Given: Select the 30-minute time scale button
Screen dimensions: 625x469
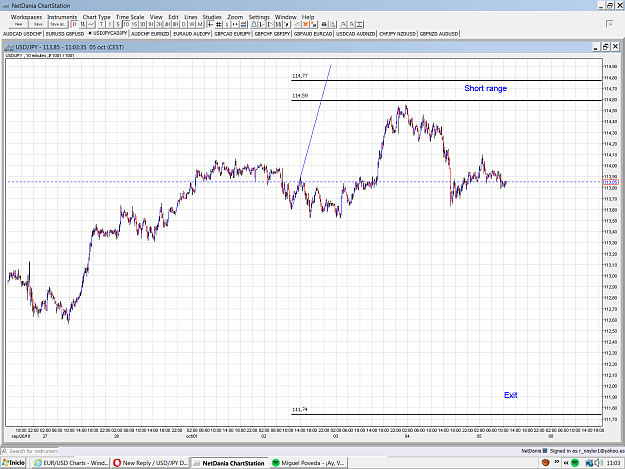Looking at the screenshot, I should [x=142, y=24].
